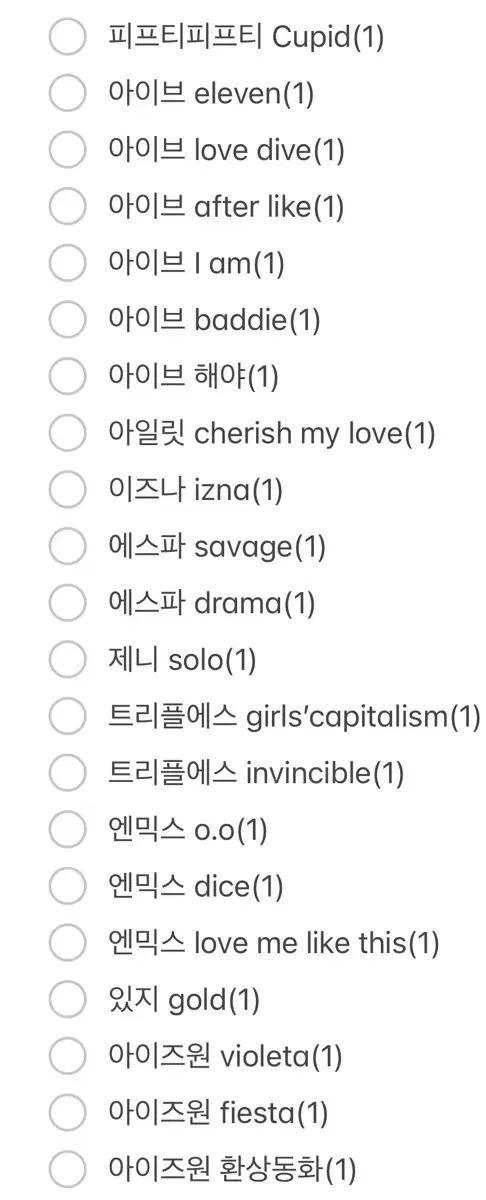Choose 엔믹스 love me like this
The width and height of the screenshot is (486, 1200).
(68, 942)
